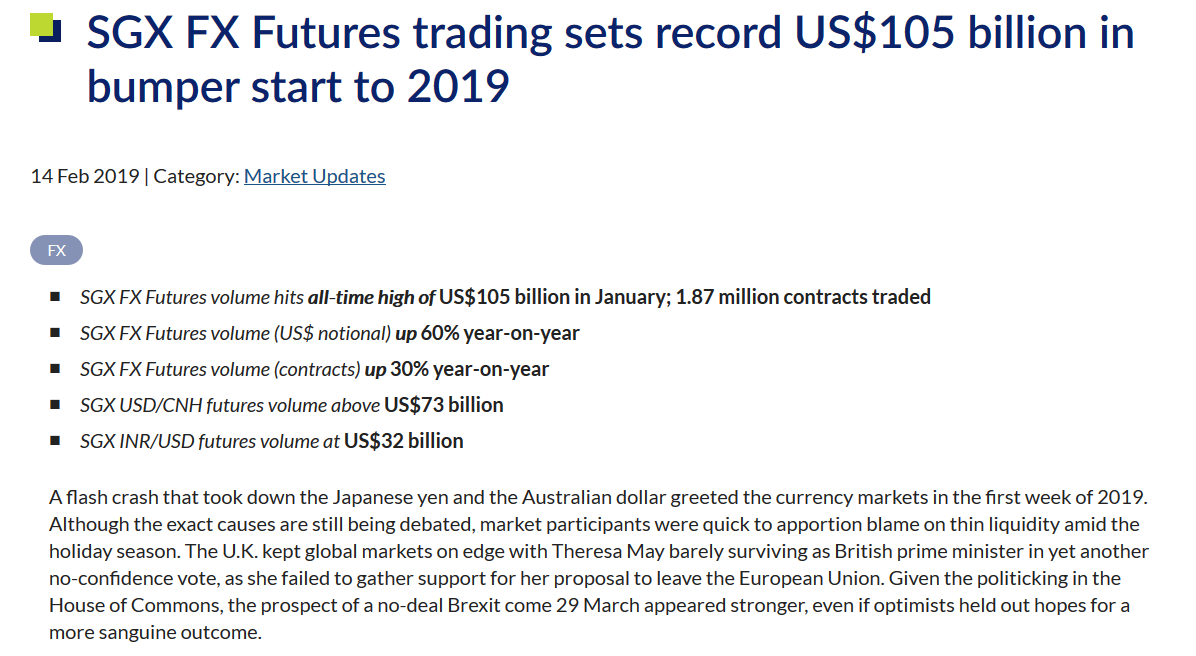Click bullet marker beside contracts volume line
Screen dimensions: 1196x656
point(55,368)
